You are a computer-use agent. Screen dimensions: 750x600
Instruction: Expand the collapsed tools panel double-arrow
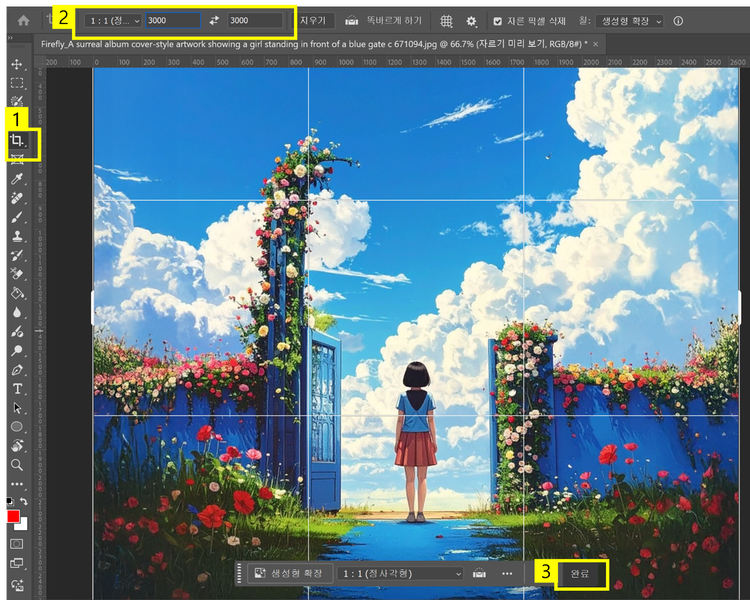pyautogui.click(x=10, y=37)
